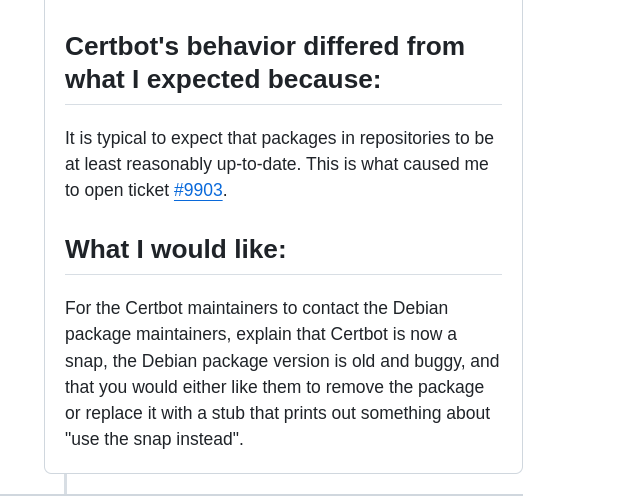Click the paragraph starting "For the Certbot maintainers"

tap(282, 374)
